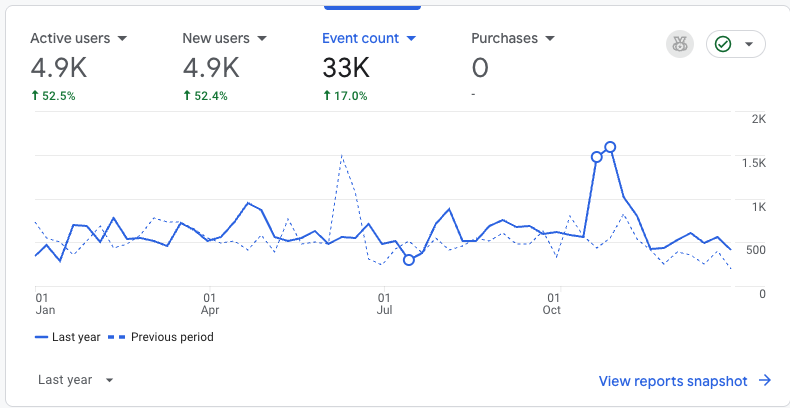Switch to the New users 4.9K tab
Screen dimensions: 790x408
[x=211, y=67]
